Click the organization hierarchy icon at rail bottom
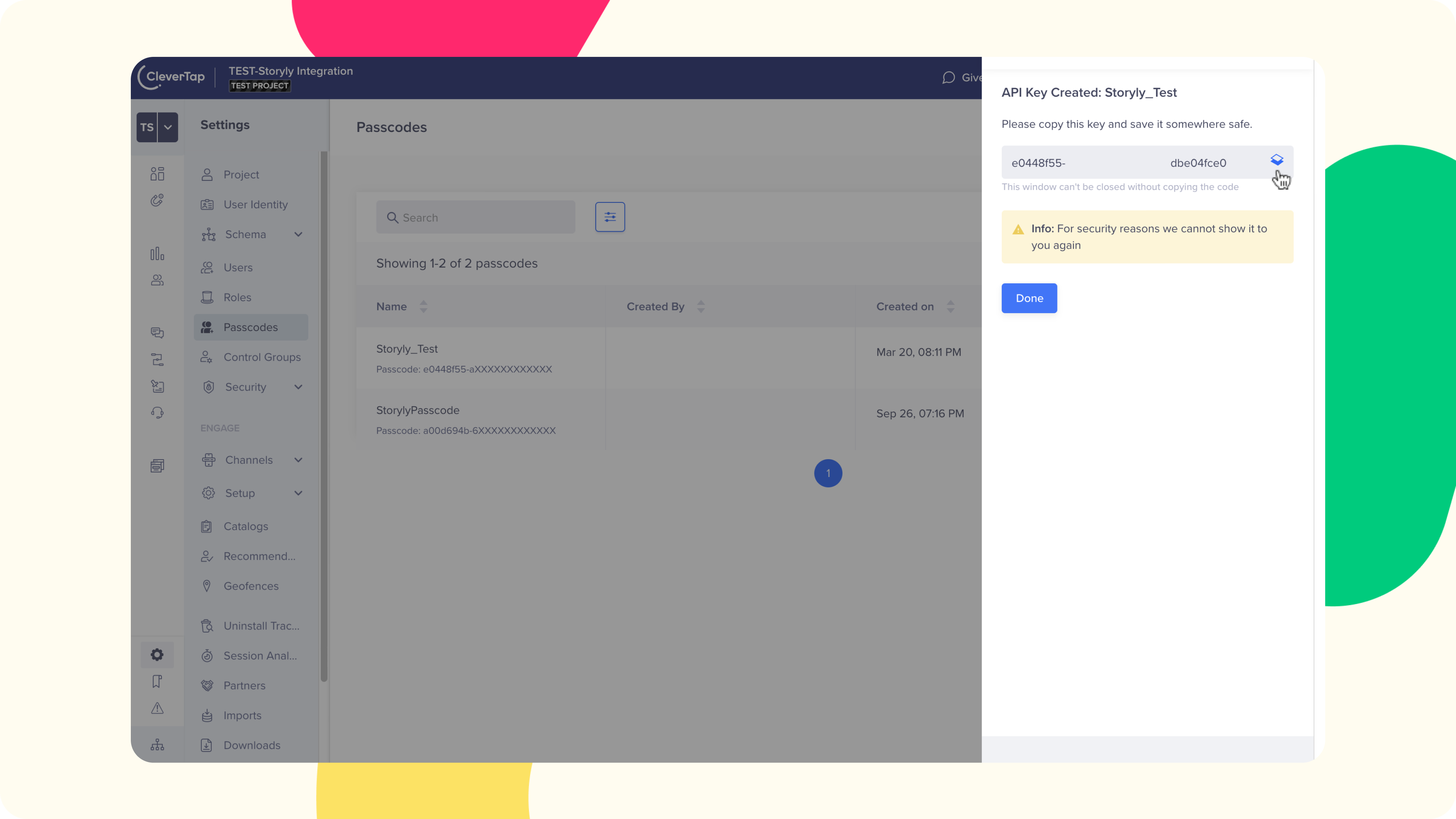 point(157,745)
